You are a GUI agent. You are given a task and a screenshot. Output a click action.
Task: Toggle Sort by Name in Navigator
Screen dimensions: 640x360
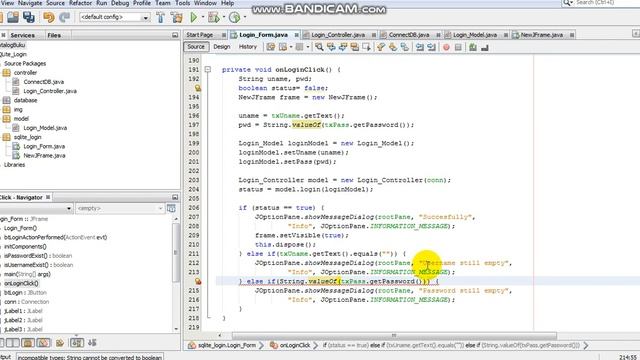coord(77,343)
